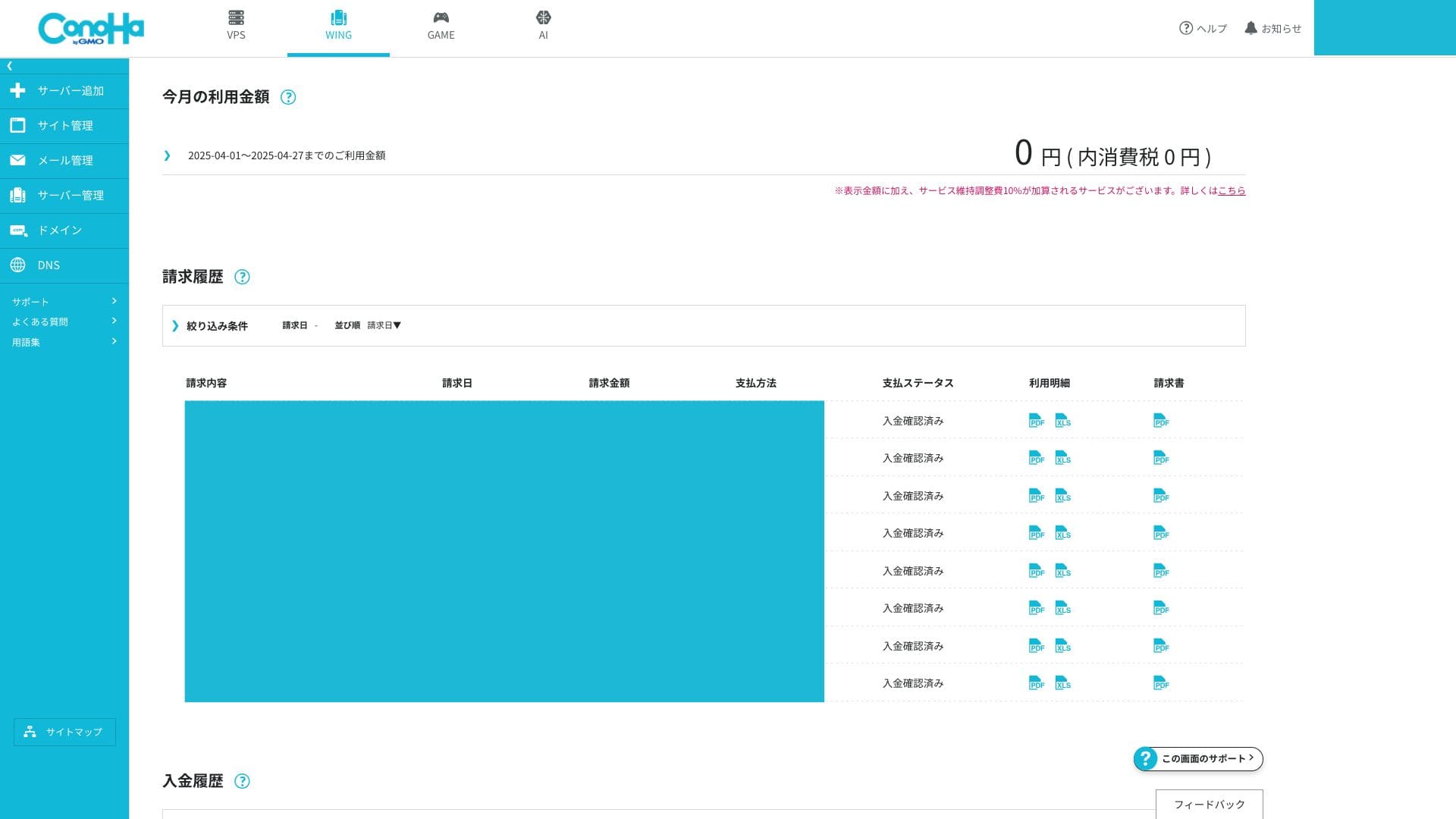Switch to the GAME tab
The width and height of the screenshot is (1456, 819).
pos(441,26)
